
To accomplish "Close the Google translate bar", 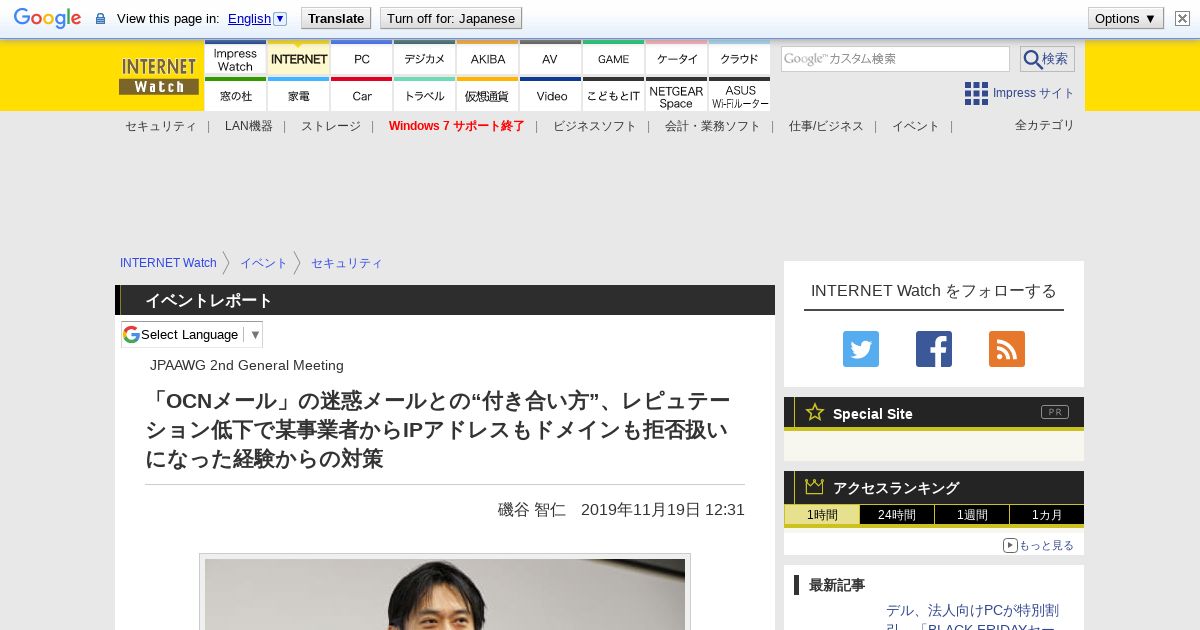I will coord(1180,18).
